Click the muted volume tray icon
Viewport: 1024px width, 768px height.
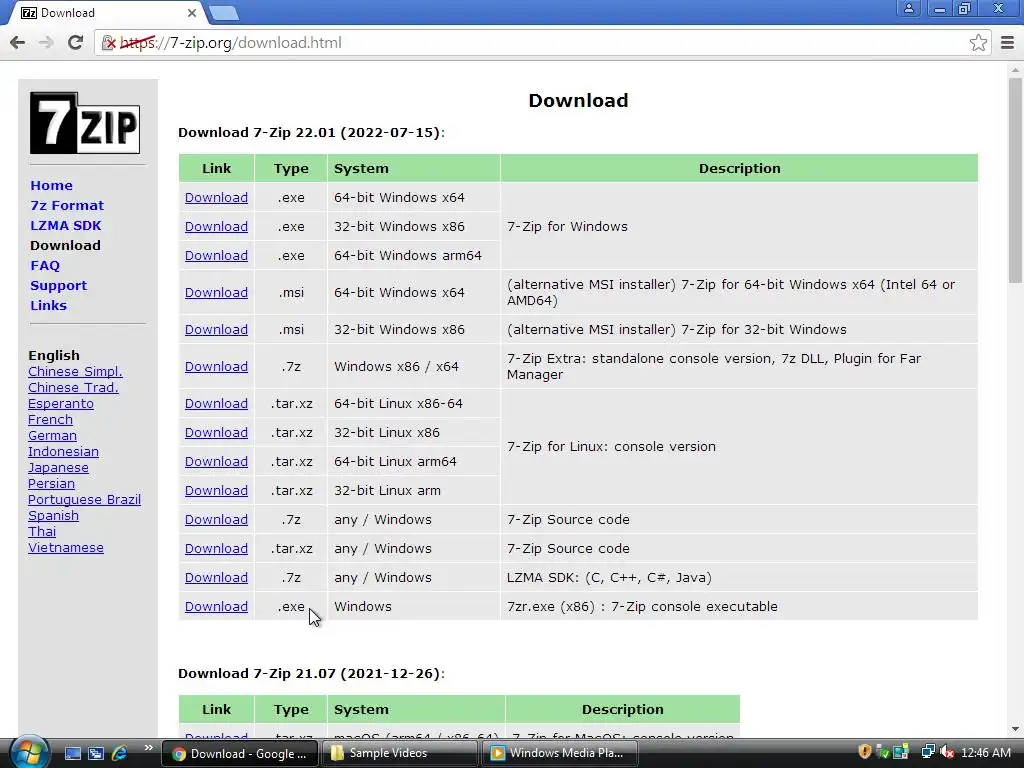click(x=947, y=753)
